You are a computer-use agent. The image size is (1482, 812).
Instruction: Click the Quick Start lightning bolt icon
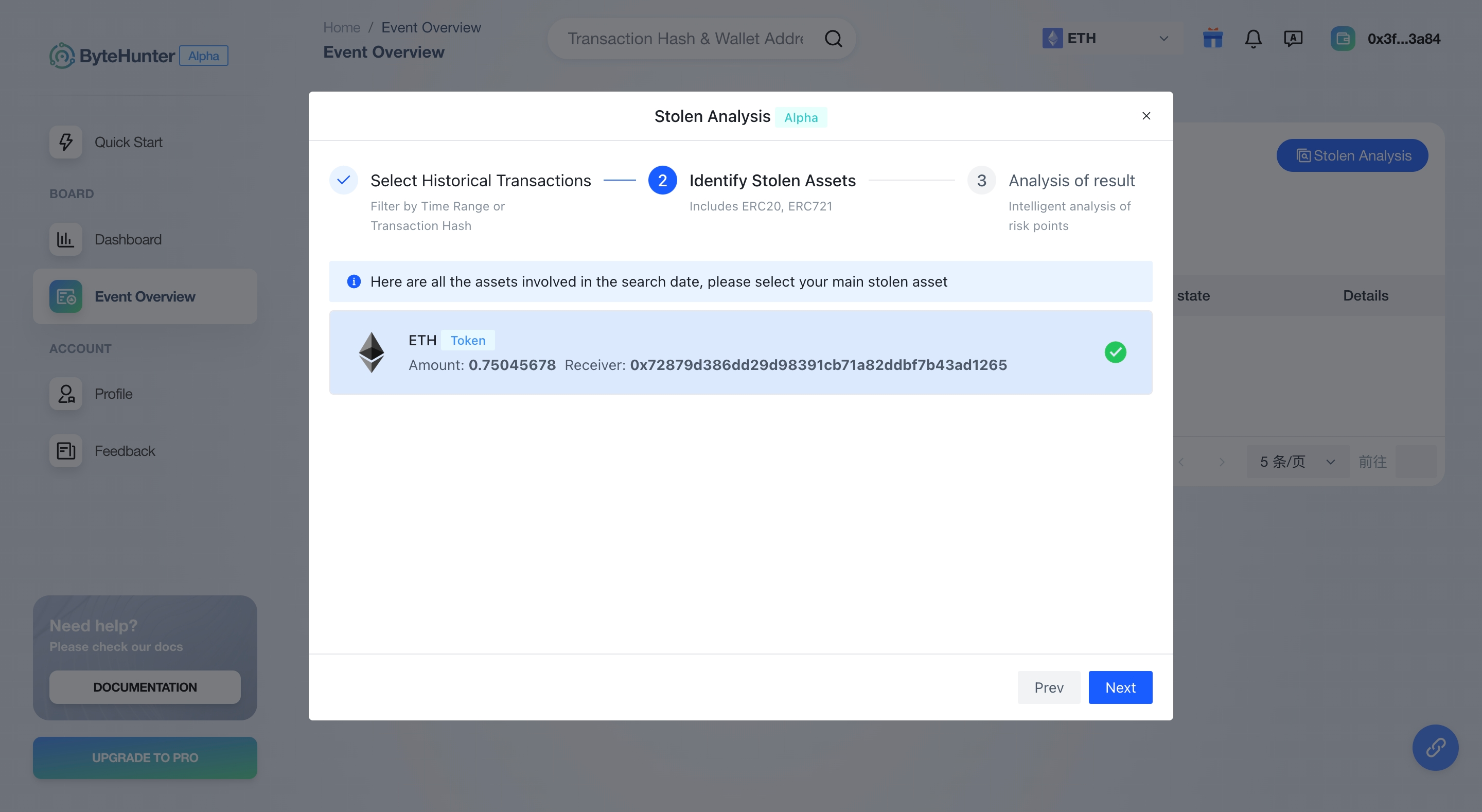tap(65, 141)
